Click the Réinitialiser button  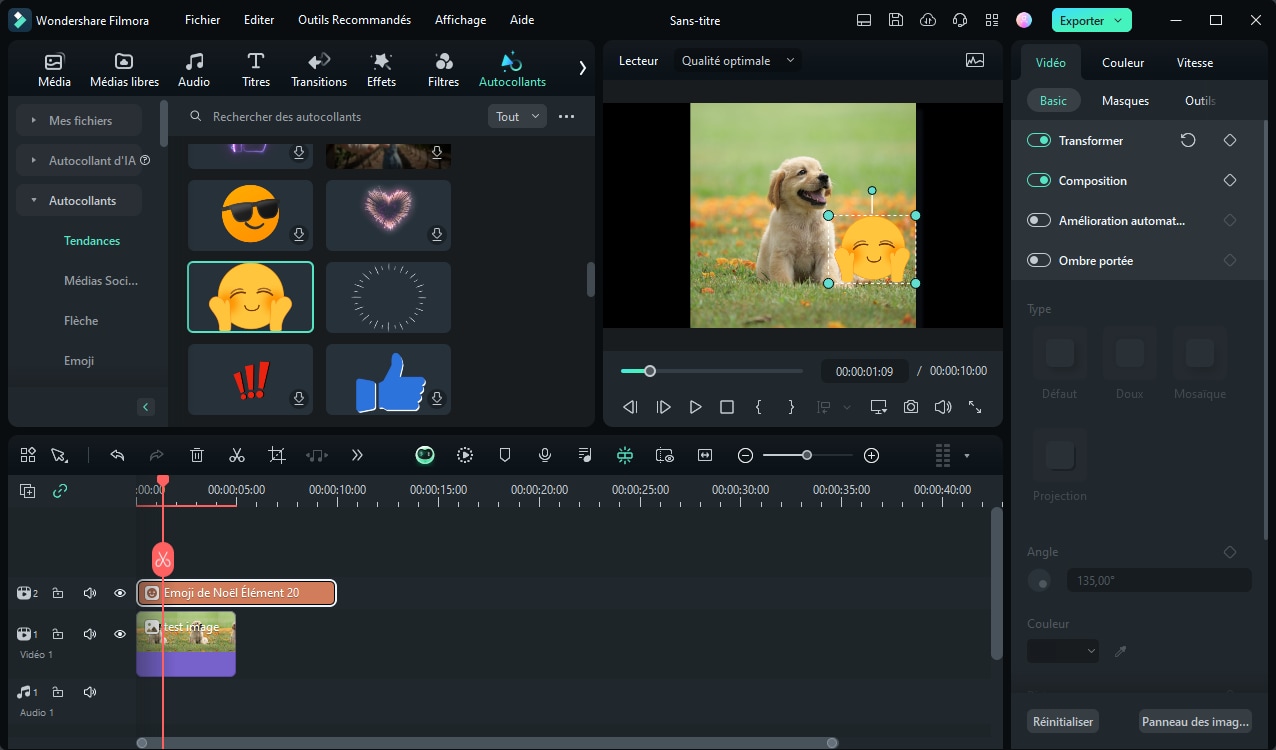[x=1063, y=721]
